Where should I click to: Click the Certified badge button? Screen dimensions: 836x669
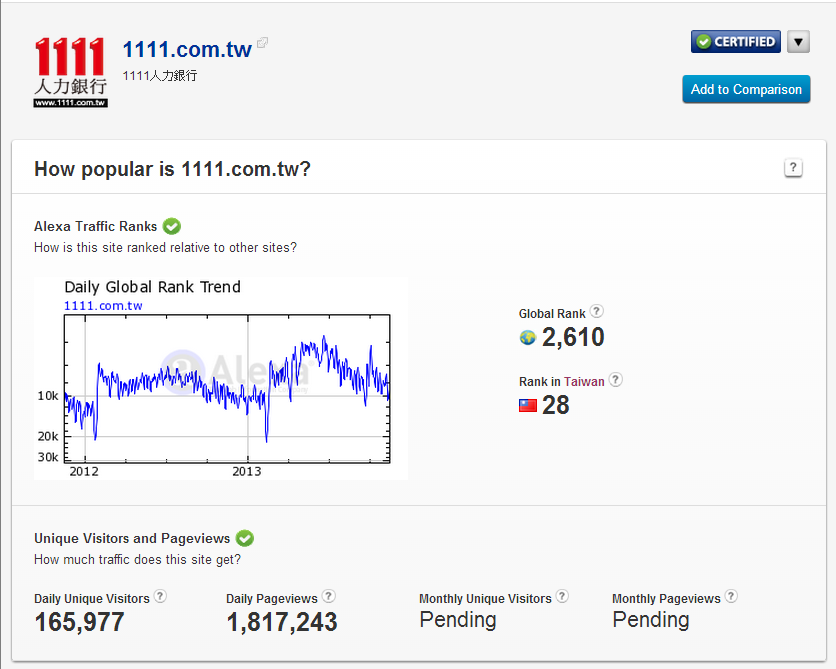pos(736,42)
